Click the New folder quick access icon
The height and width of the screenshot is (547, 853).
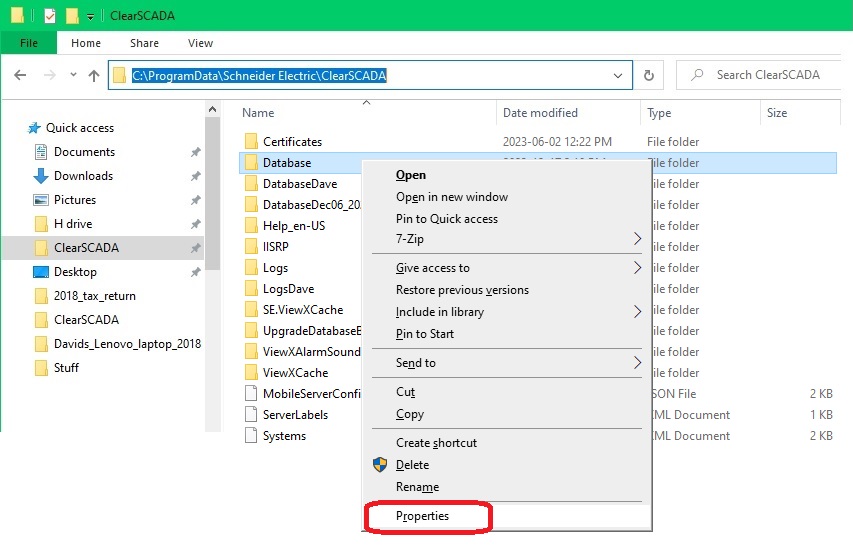[72, 16]
